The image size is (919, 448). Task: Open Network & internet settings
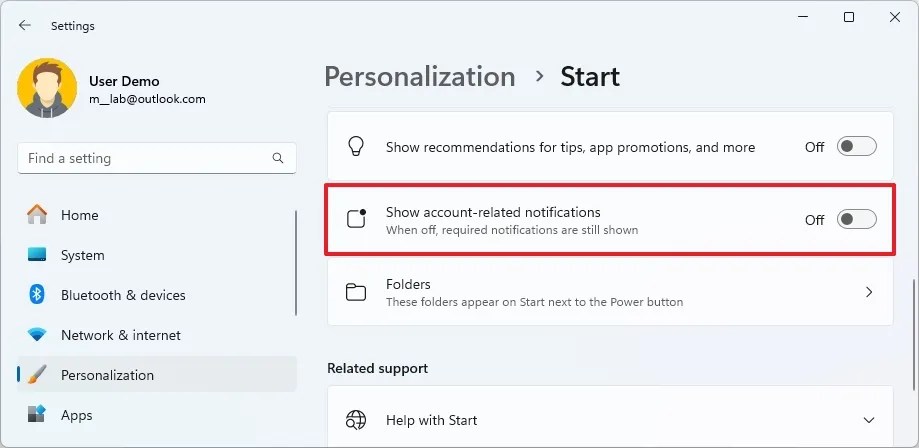pyautogui.click(x=157, y=335)
